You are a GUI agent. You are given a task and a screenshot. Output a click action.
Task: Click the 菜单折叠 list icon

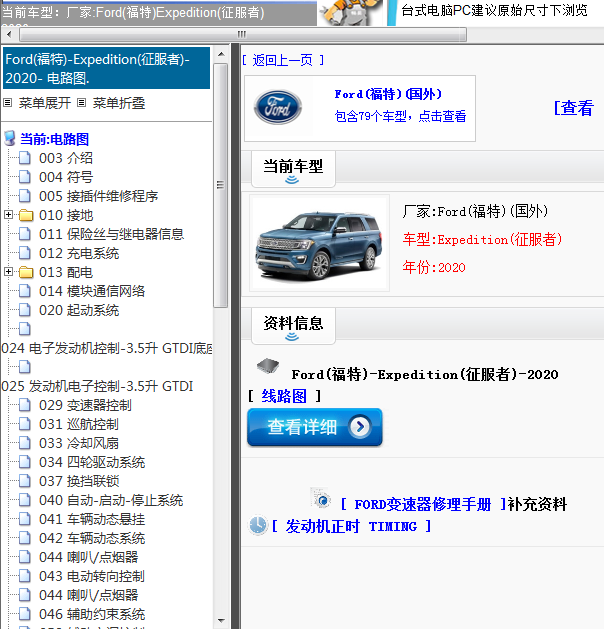pyautogui.click(x=81, y=103)
